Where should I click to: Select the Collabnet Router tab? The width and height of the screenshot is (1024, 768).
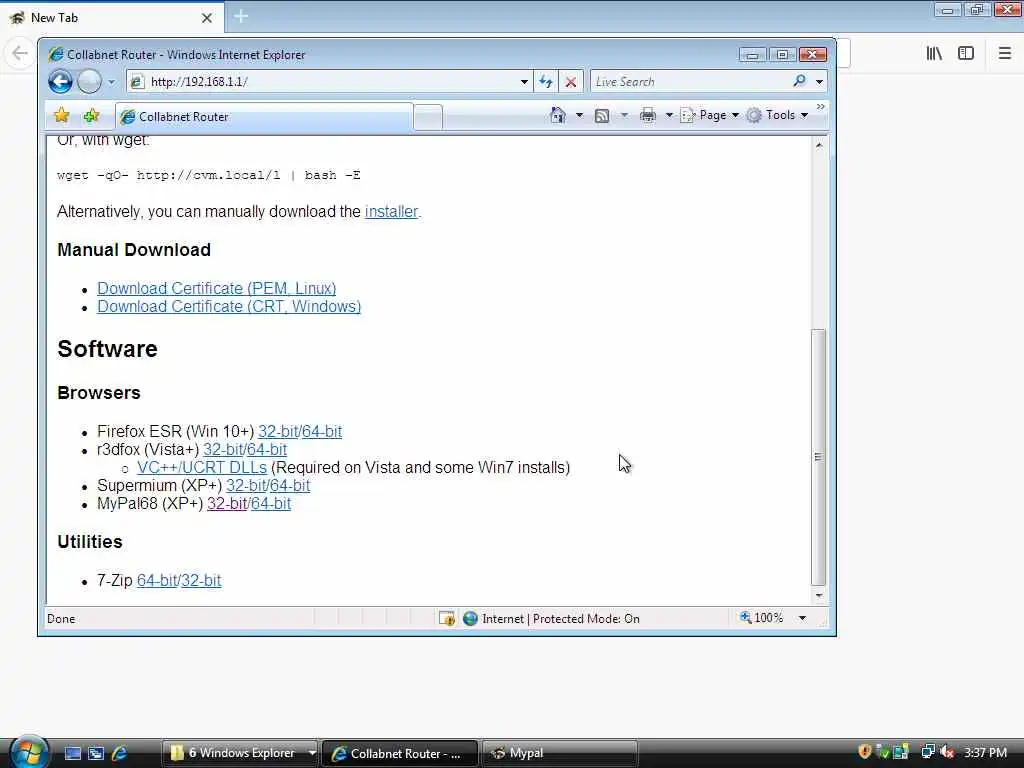(x=264, y=117)
